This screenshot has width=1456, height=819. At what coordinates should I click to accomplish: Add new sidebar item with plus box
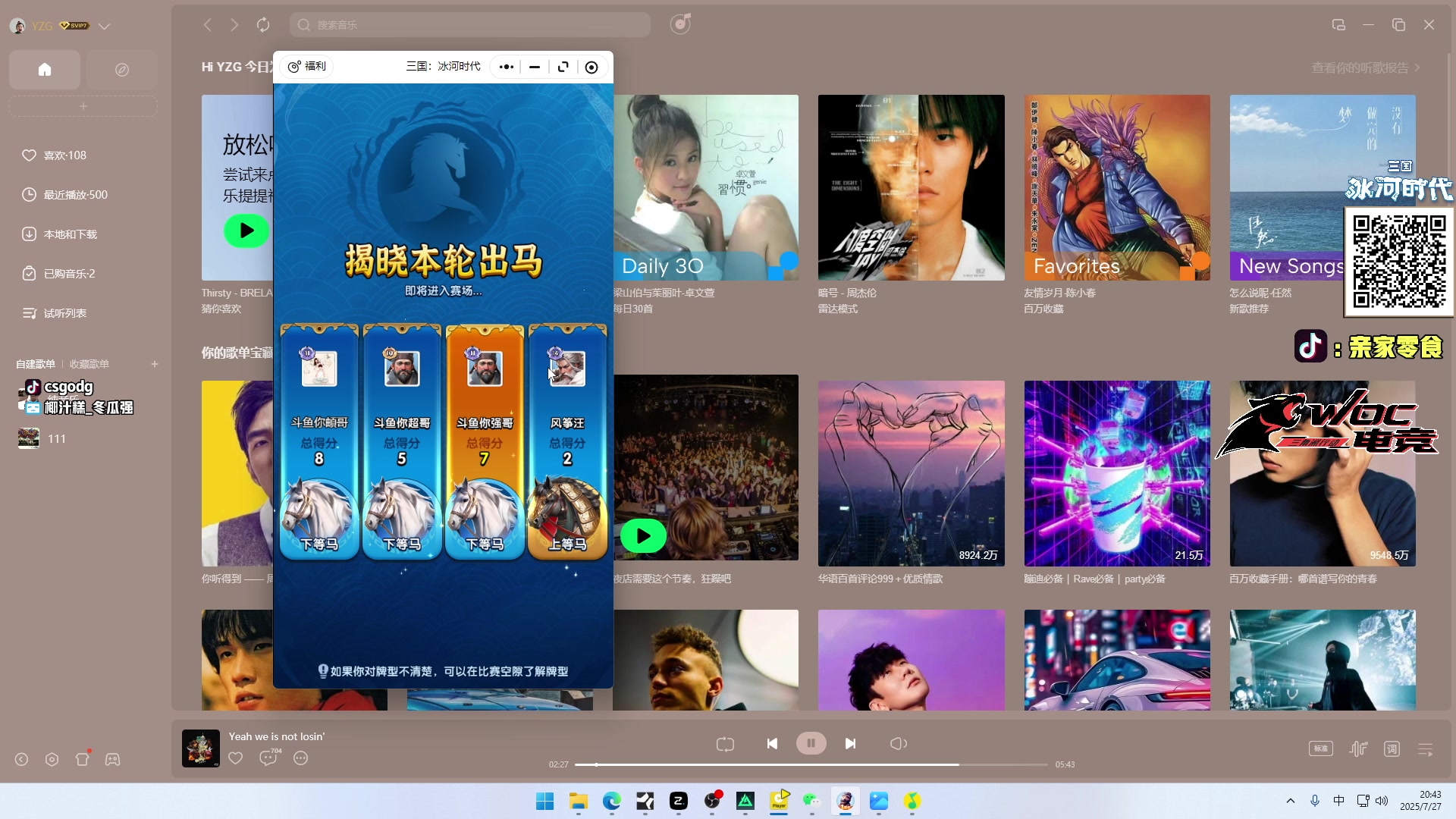[x=83, y=106]
